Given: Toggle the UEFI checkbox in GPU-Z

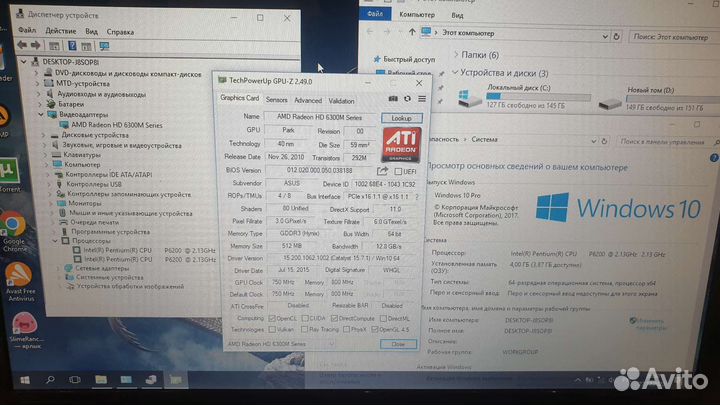Looking at the screenshot, I should [398, 171].
